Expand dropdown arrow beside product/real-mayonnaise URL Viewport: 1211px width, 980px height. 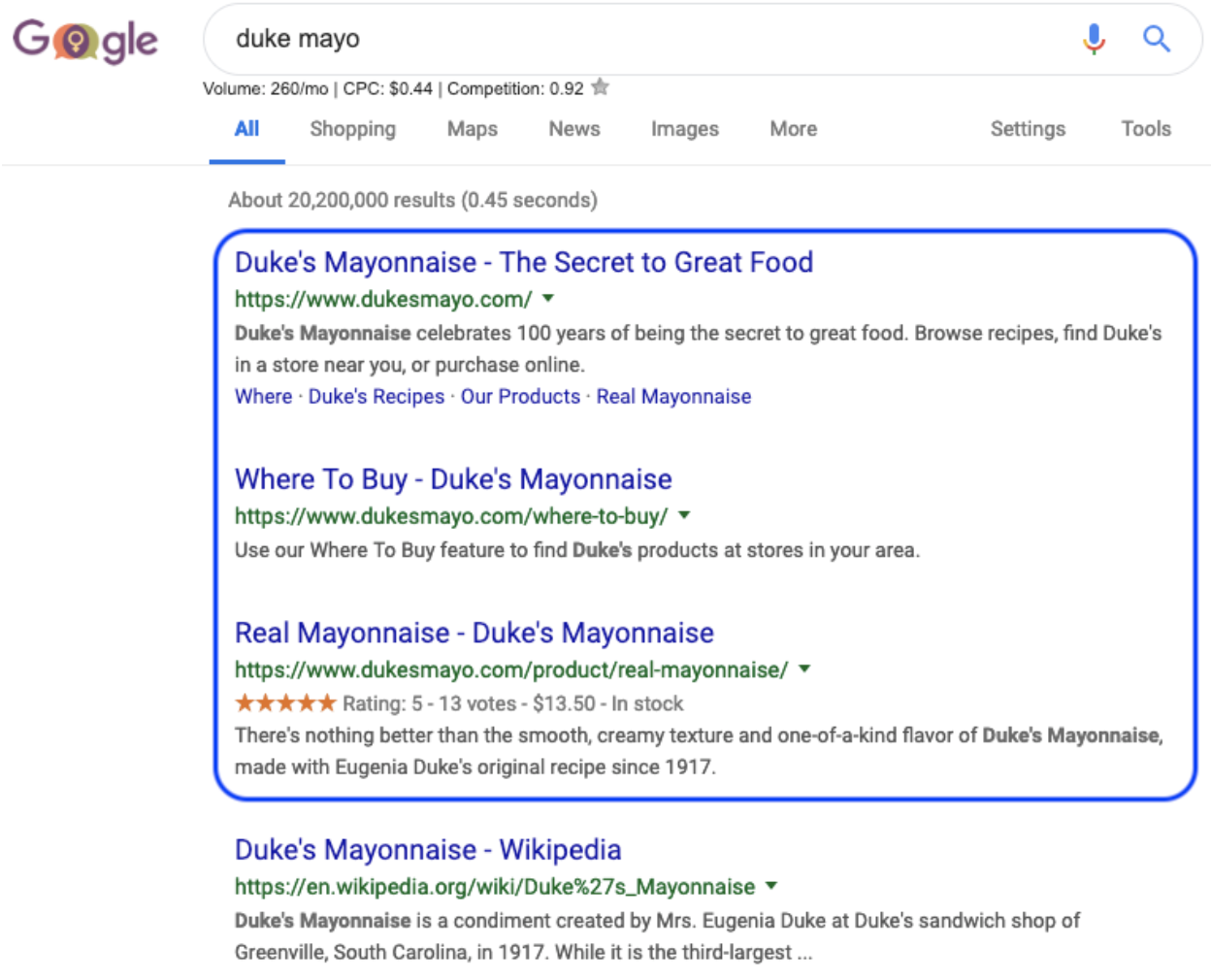804,669
